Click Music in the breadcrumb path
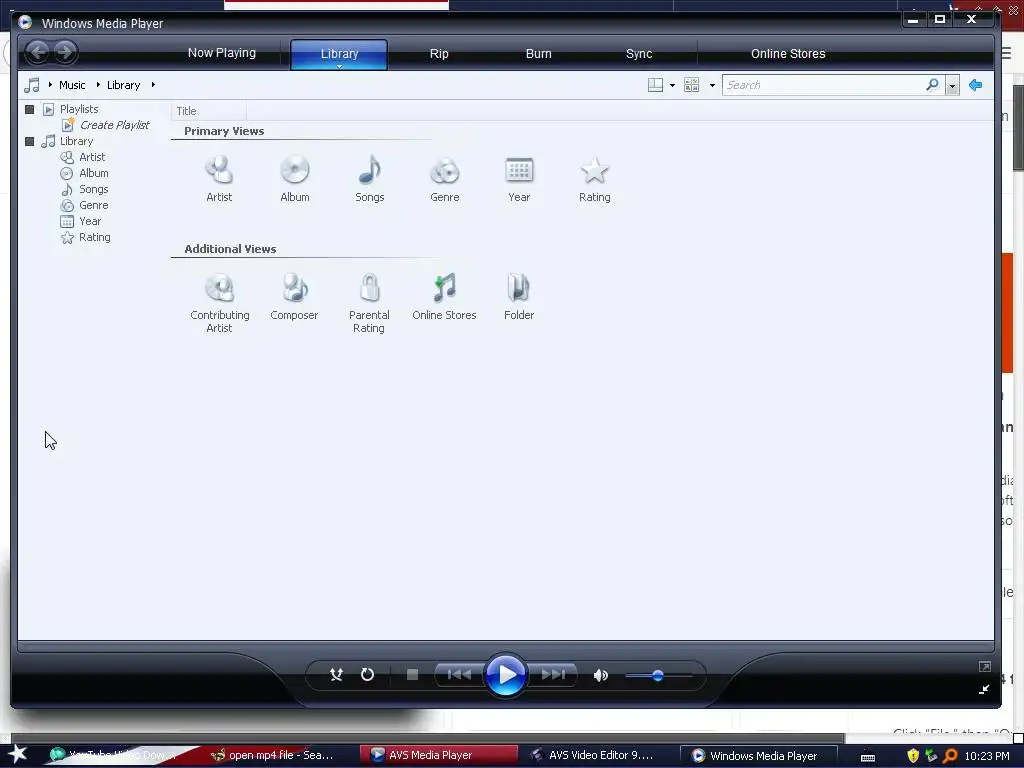The image size is (1024, 768). [x=72, y=85]
